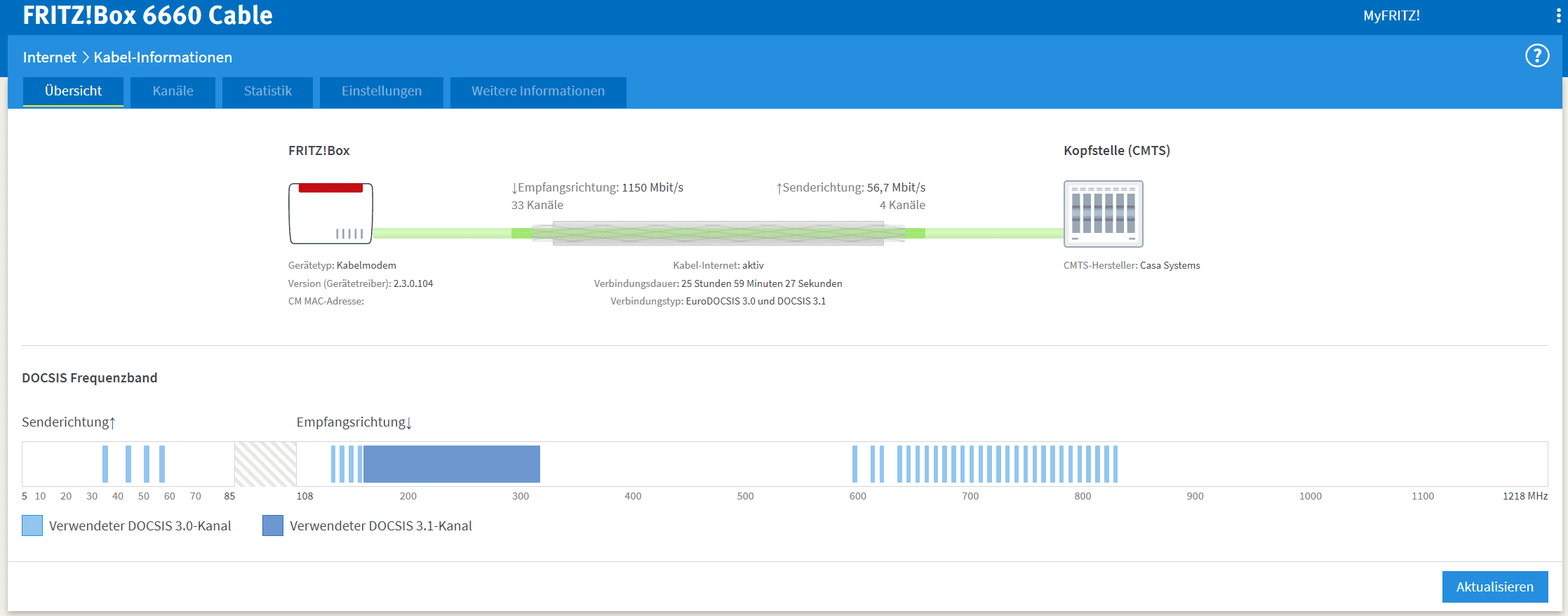Open the help question mark icon
This screenshot has width=1568, height=616.
coord(1537,55)
